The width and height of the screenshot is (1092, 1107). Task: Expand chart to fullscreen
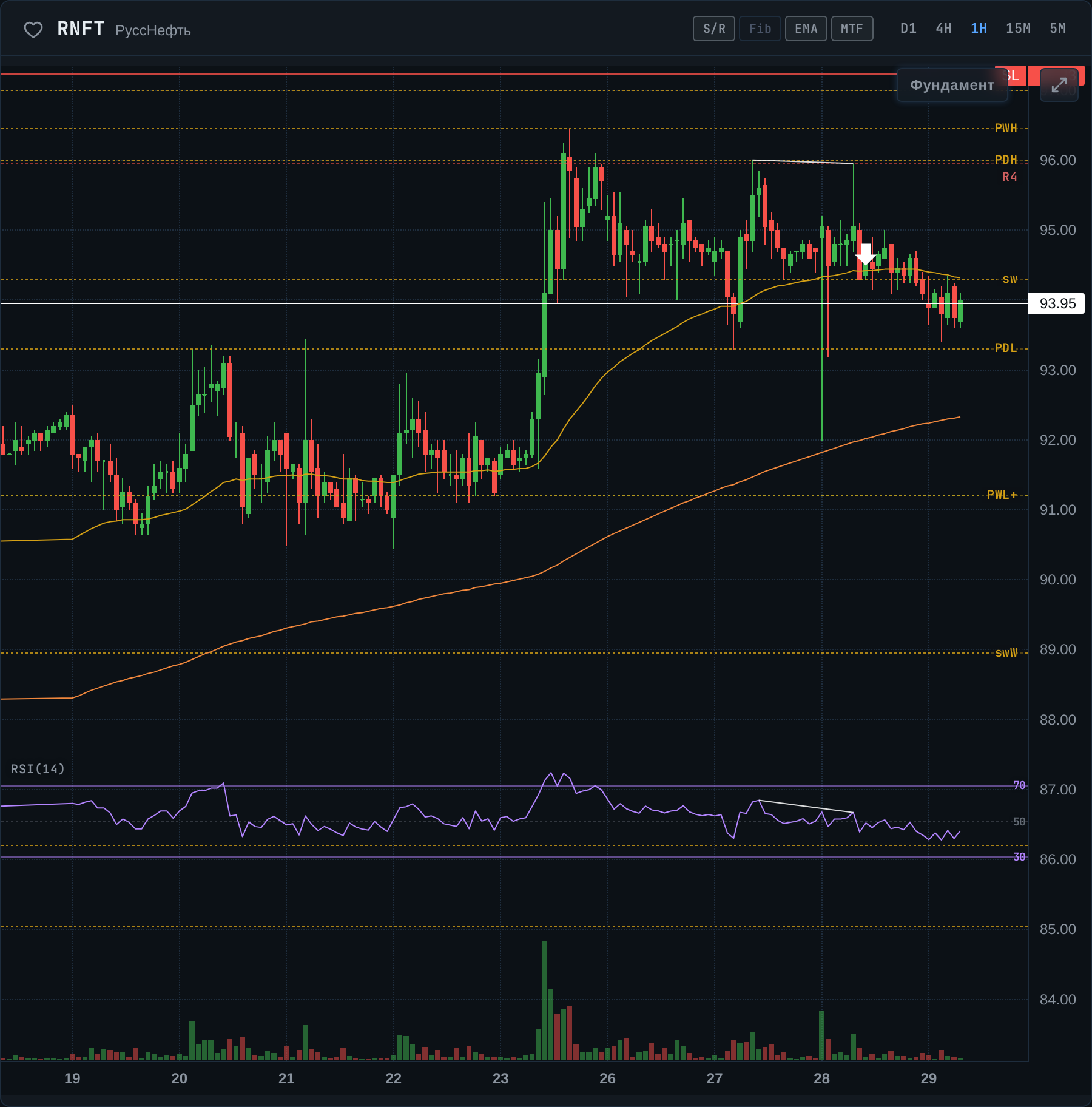1059,85
